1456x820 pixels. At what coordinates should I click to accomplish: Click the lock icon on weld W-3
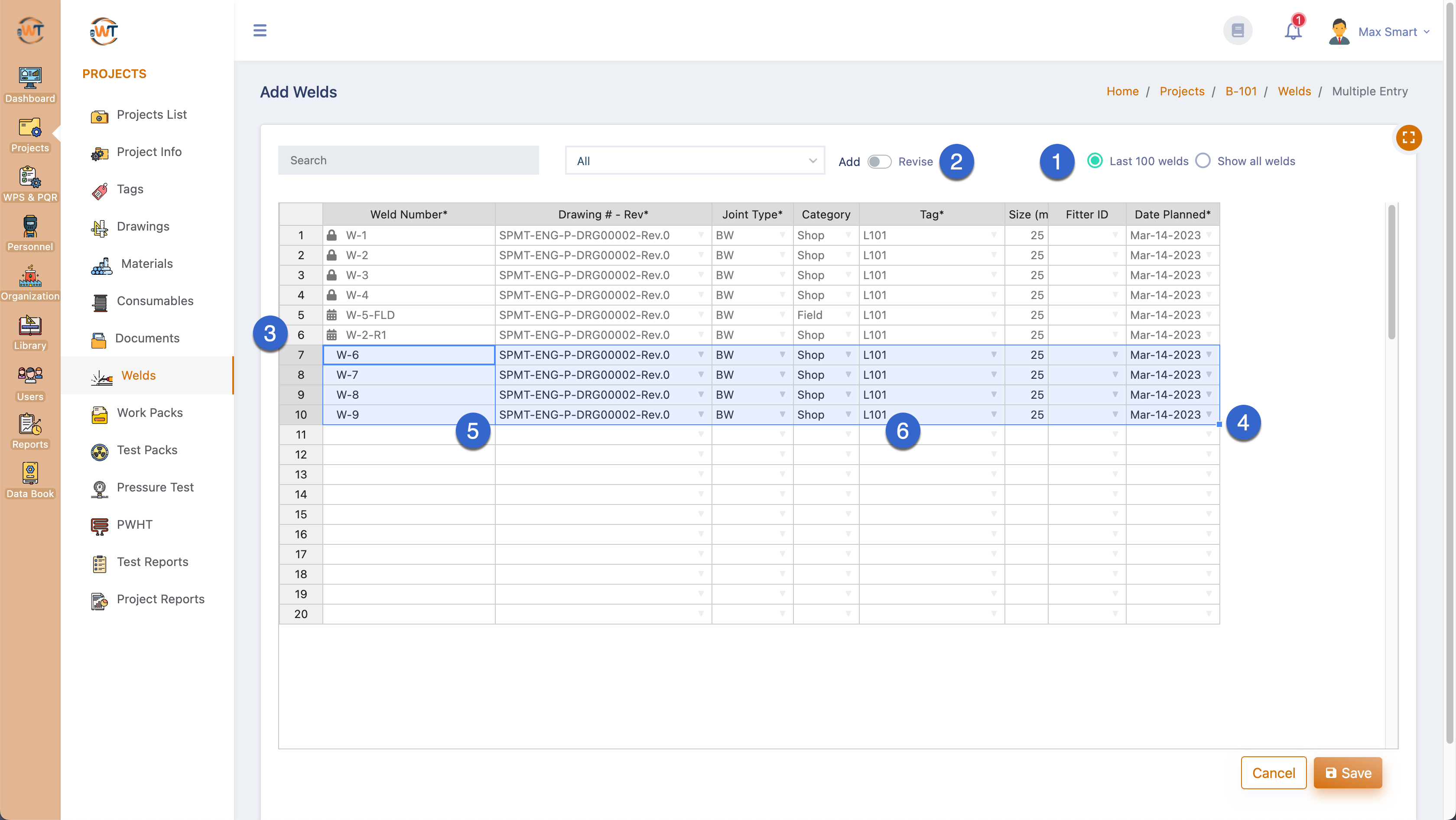[x=332, y=275]
